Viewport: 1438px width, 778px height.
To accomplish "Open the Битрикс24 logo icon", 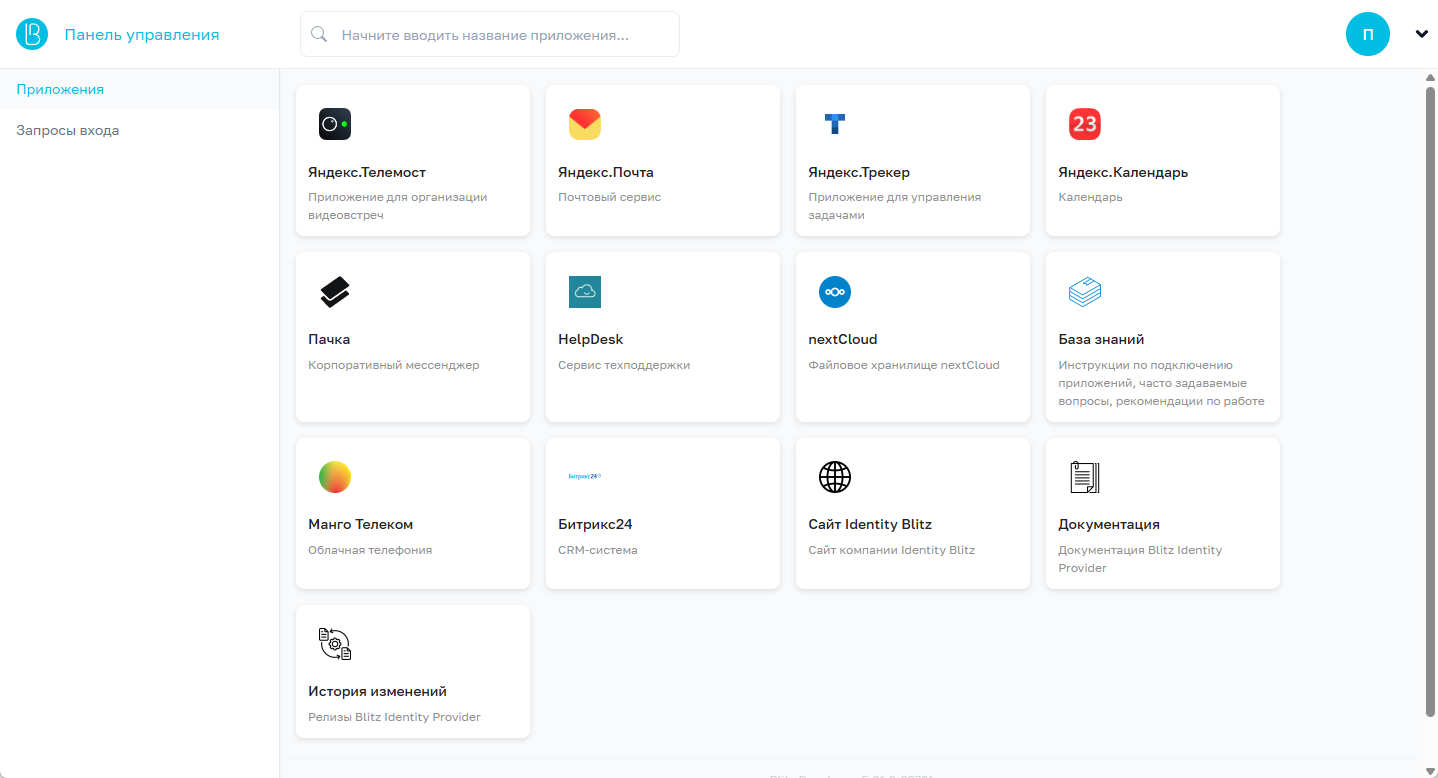I will [585, 477].
